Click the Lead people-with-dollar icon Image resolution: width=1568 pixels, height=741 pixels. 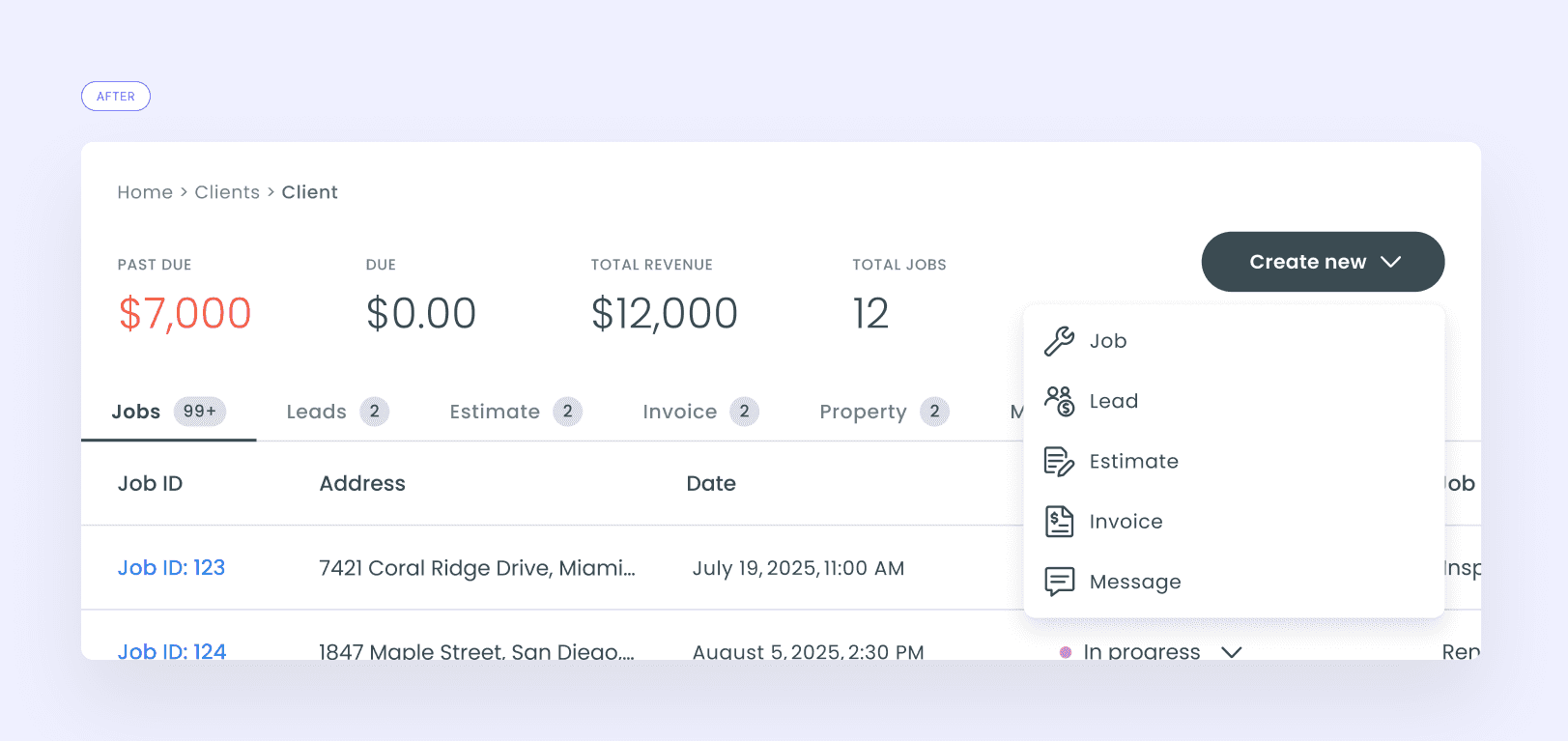coord(1059,401)
